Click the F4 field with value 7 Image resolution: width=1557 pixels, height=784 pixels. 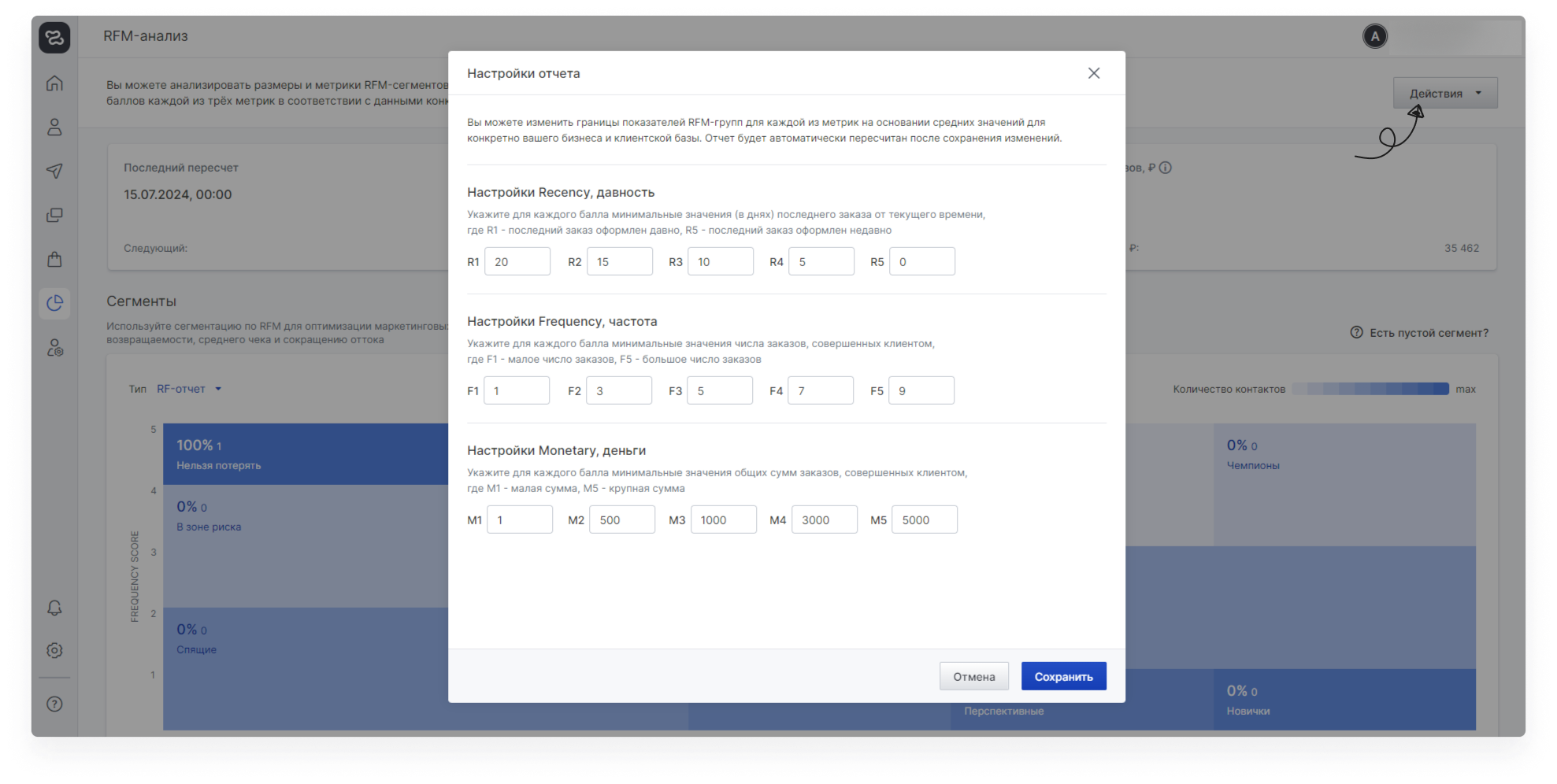(x=821, y=390)
